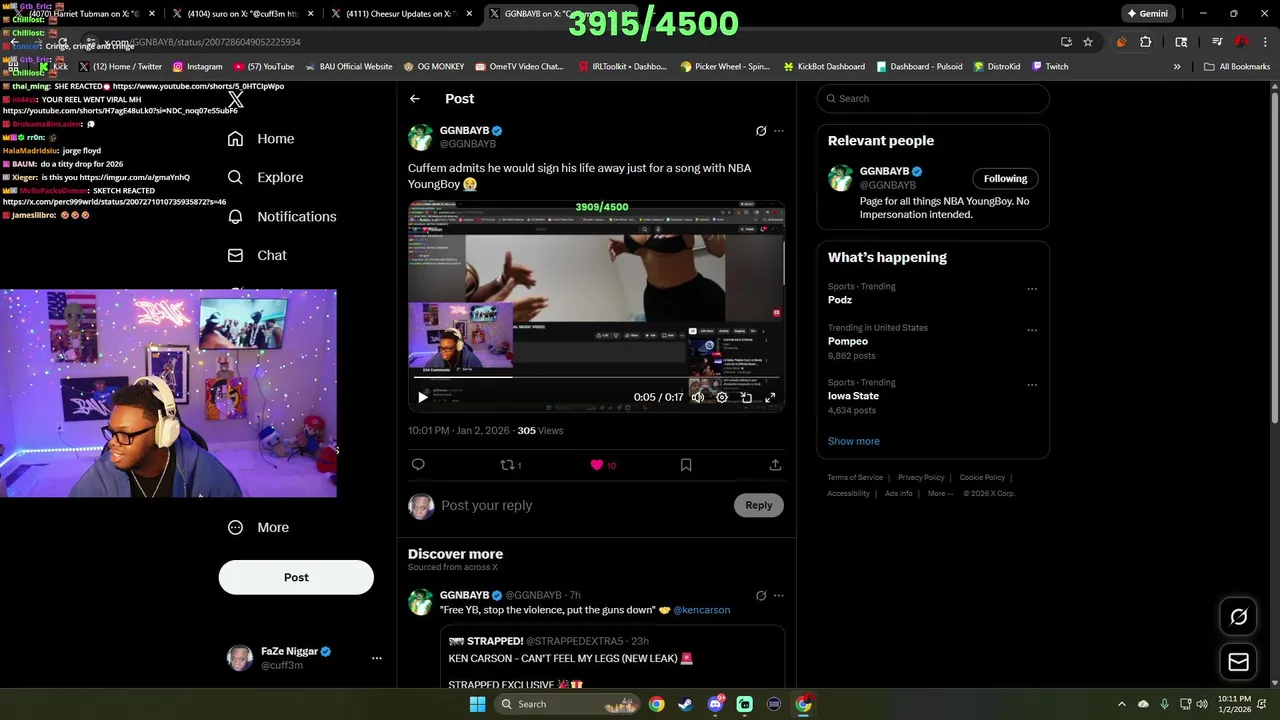
Task: Open the All Bookmarks folder
Action: [1237, 67]
